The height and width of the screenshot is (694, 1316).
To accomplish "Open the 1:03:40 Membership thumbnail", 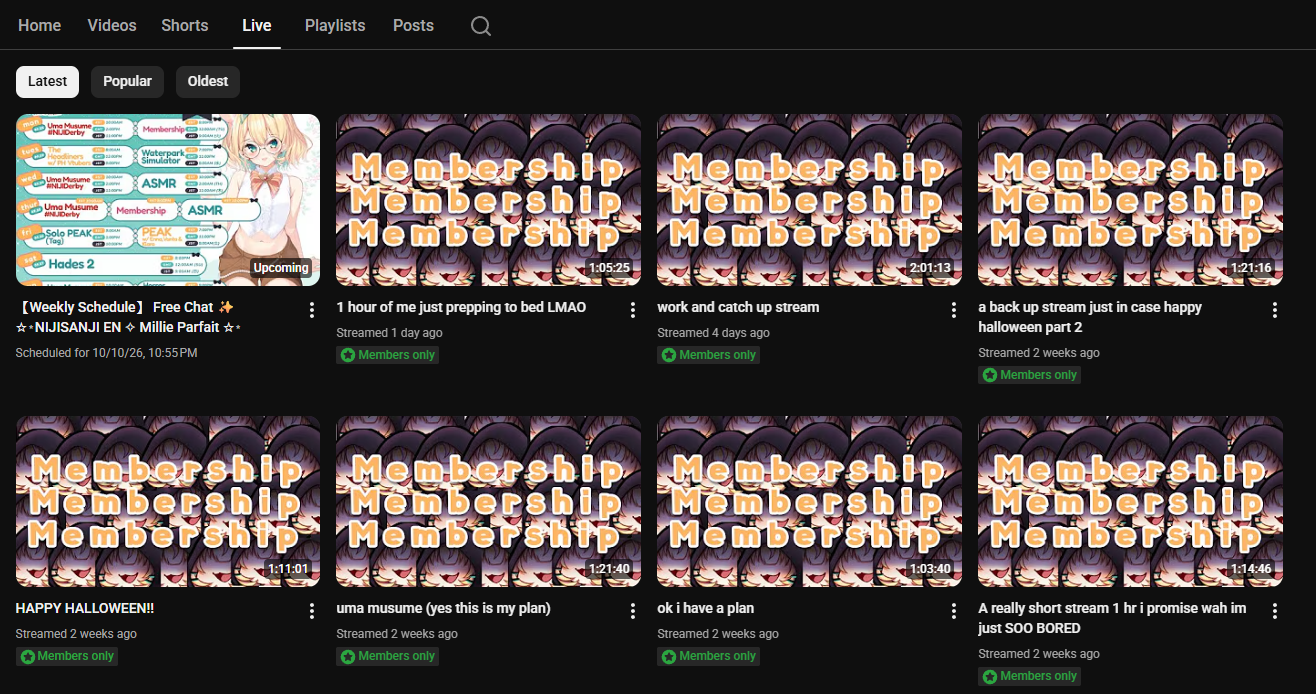I will [810, 501].
